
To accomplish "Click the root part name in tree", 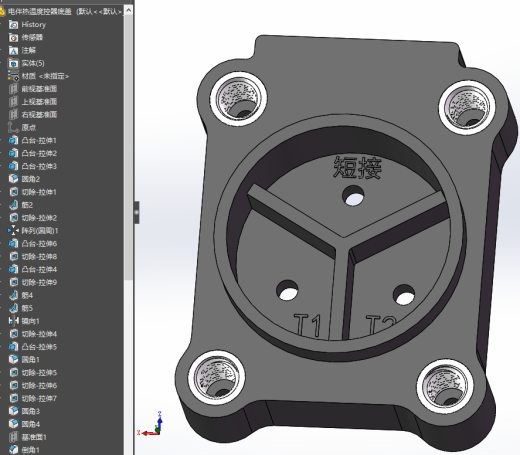I will 65,12.
